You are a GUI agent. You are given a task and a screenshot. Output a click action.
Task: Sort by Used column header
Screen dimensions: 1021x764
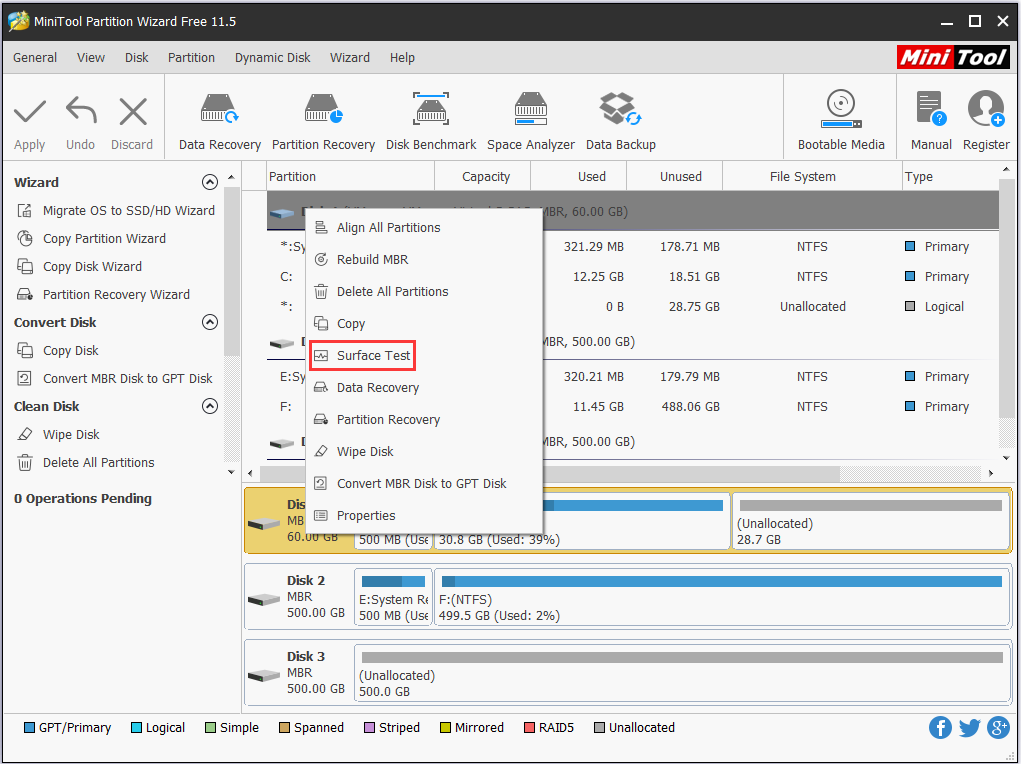click(x=578, y=177)
